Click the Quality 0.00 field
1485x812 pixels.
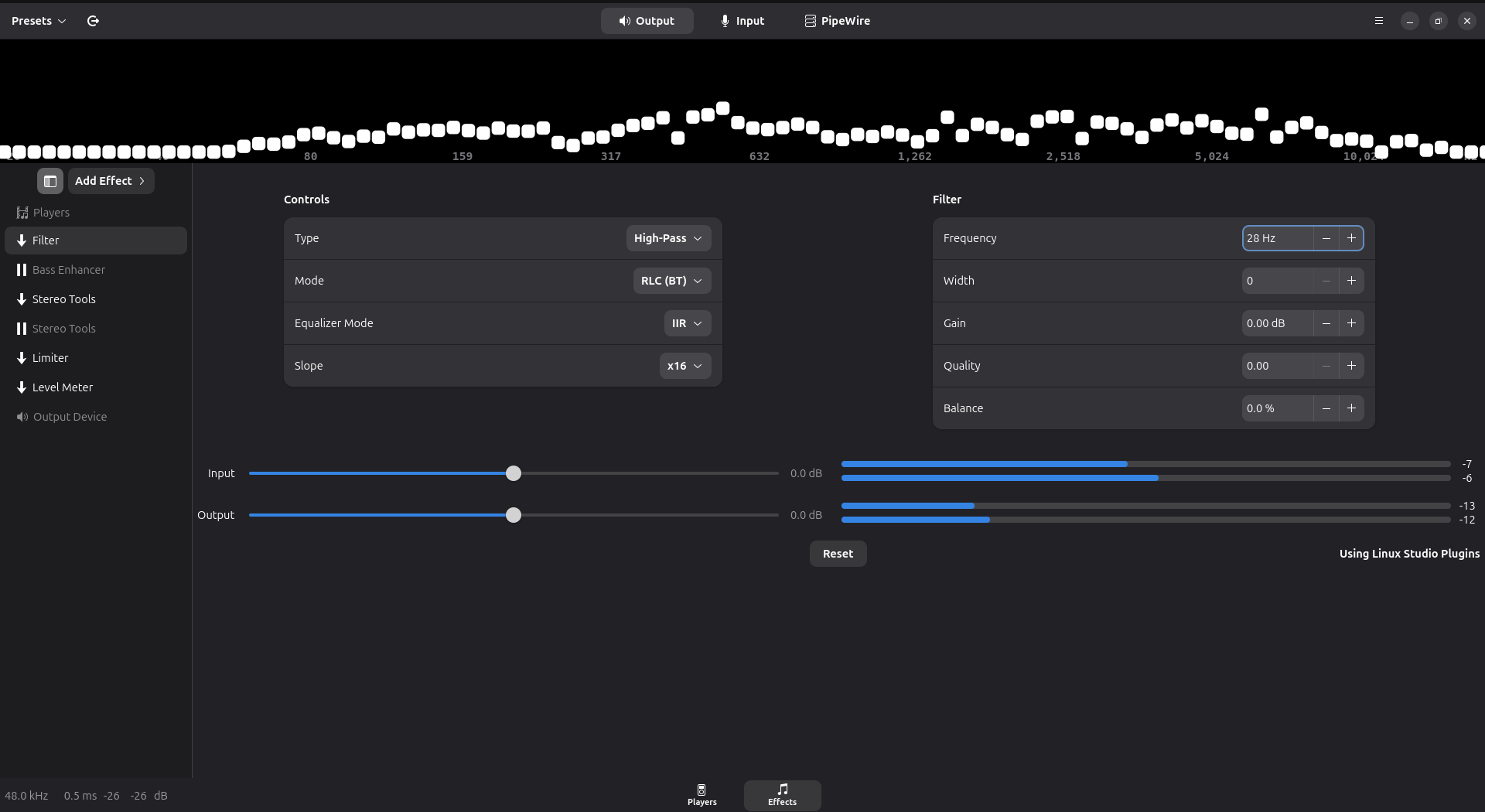1278,366
